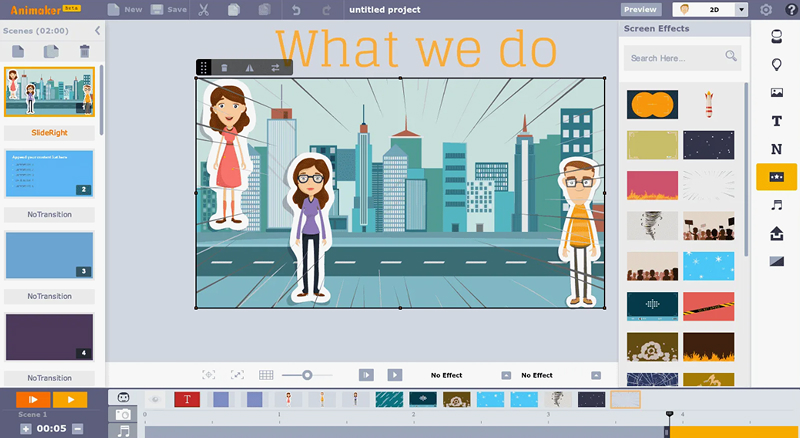Viewport: 800px width, 438px height.
Task: Toggle the canvas grid view
Action: pyautogui.click(x=266, y=375)
